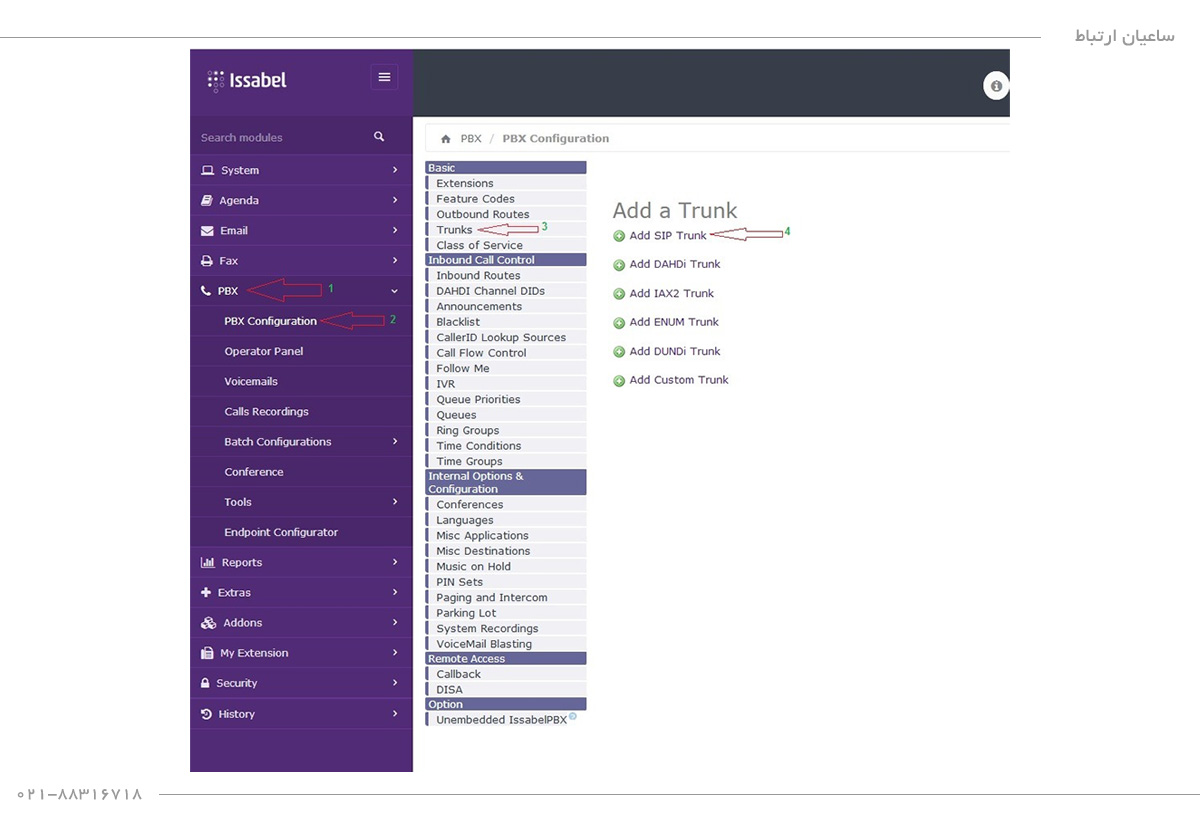Viewport: 1200px width, 820px height.
Task: Open the IVR configuration page
Action: click(446, 384)
